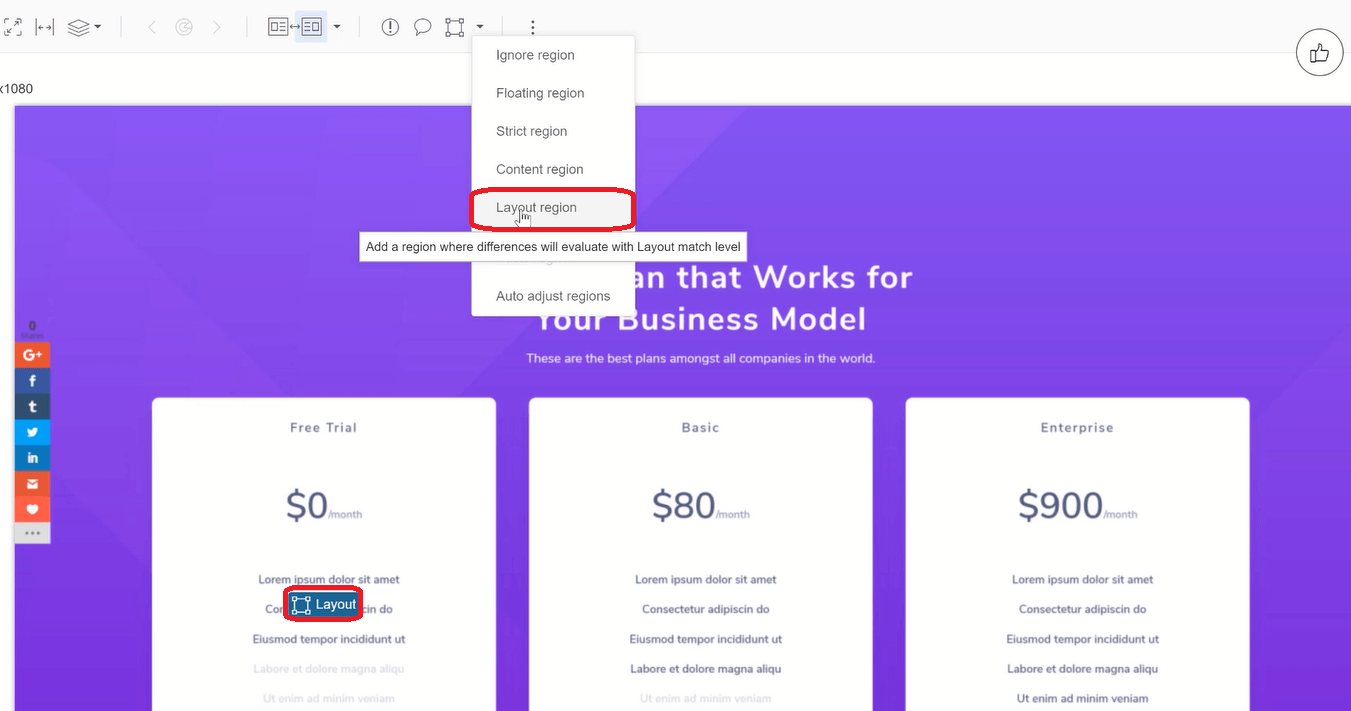
Task: Click the LinkedIn share icon
Action: [x=32, y=458]
